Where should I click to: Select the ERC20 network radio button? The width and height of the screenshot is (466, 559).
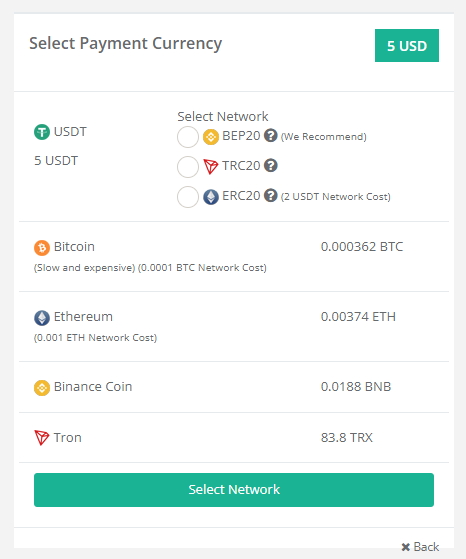click(x=188, y=197)
